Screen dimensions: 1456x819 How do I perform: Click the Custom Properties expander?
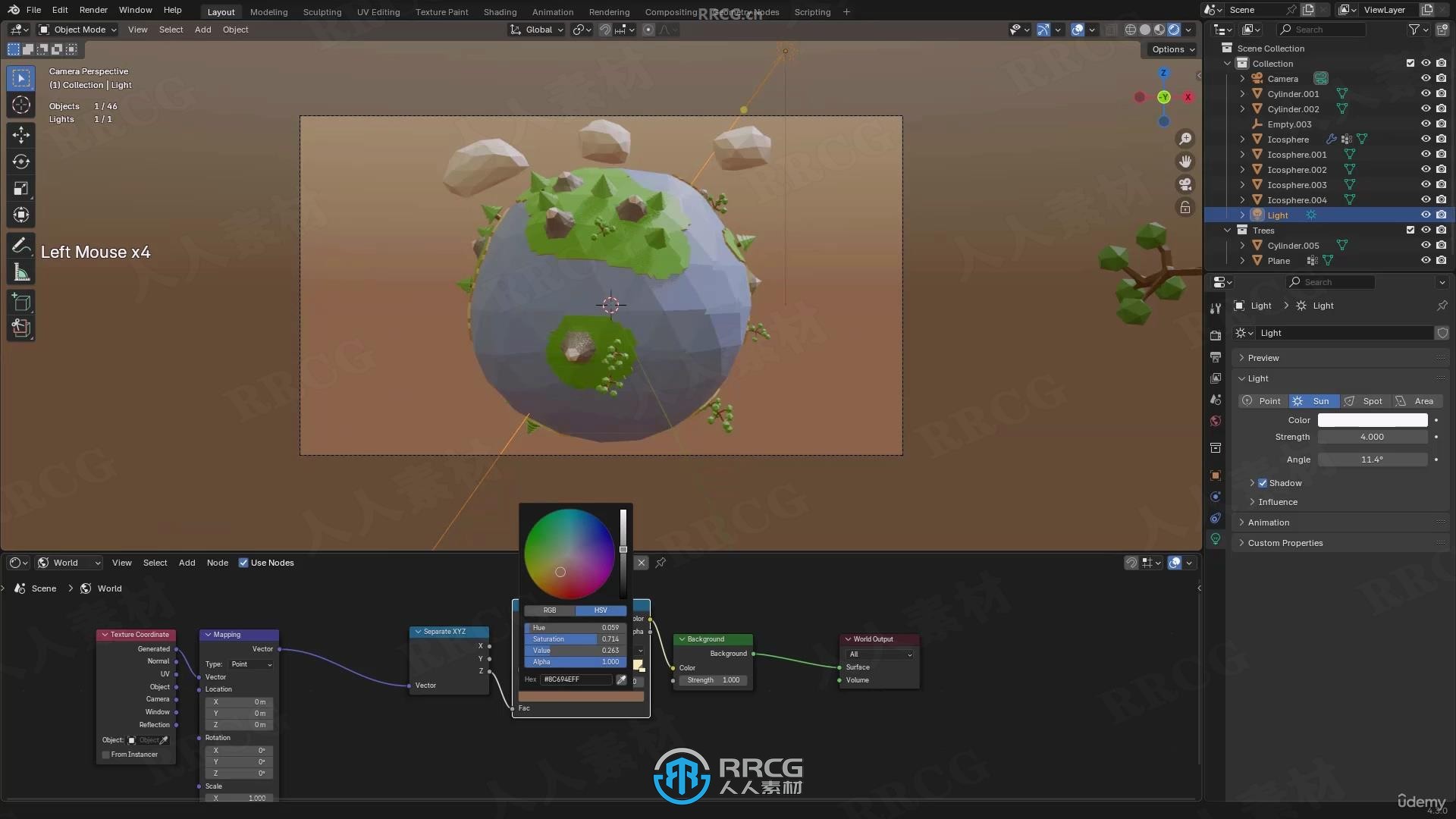pyautogui.click(x=1243, y=542)
